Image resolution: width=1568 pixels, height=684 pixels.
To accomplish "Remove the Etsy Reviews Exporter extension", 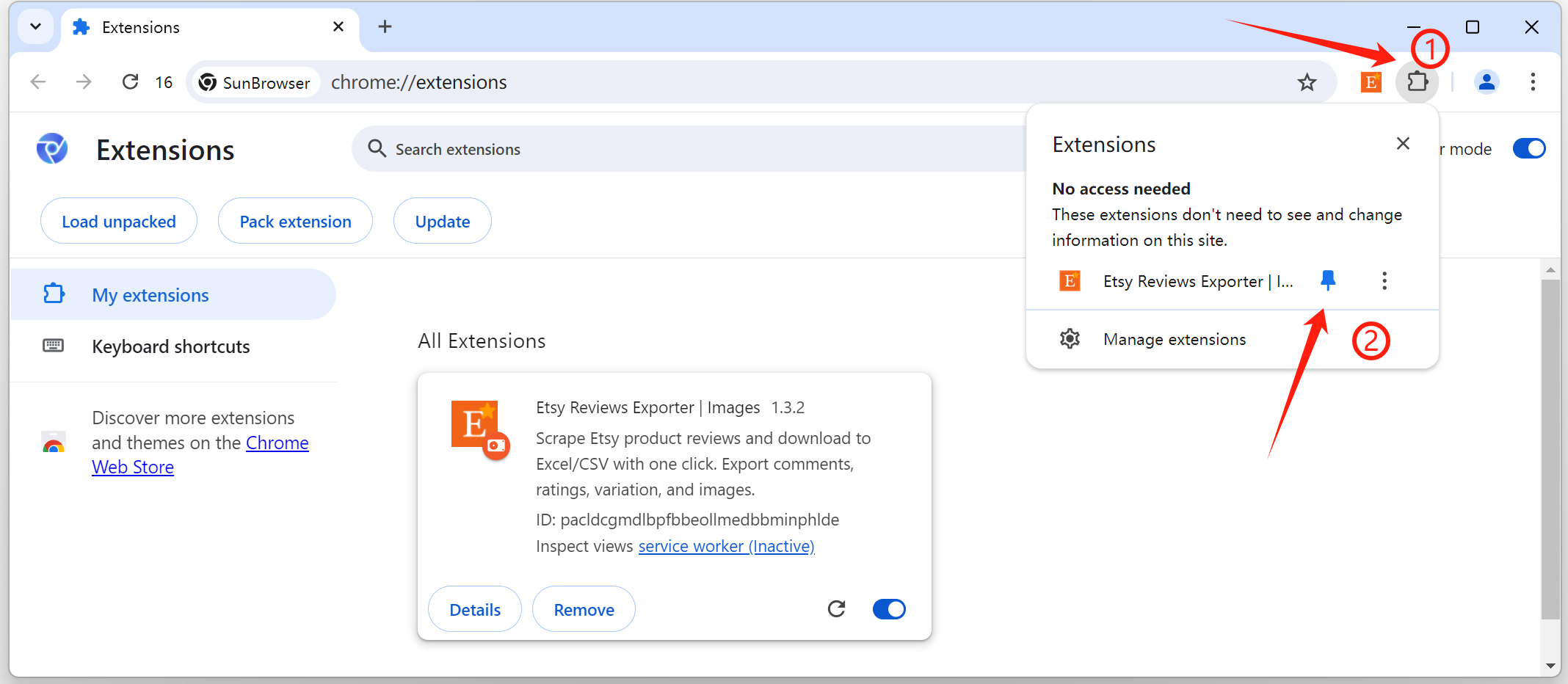I will click(x=584, y=609).
